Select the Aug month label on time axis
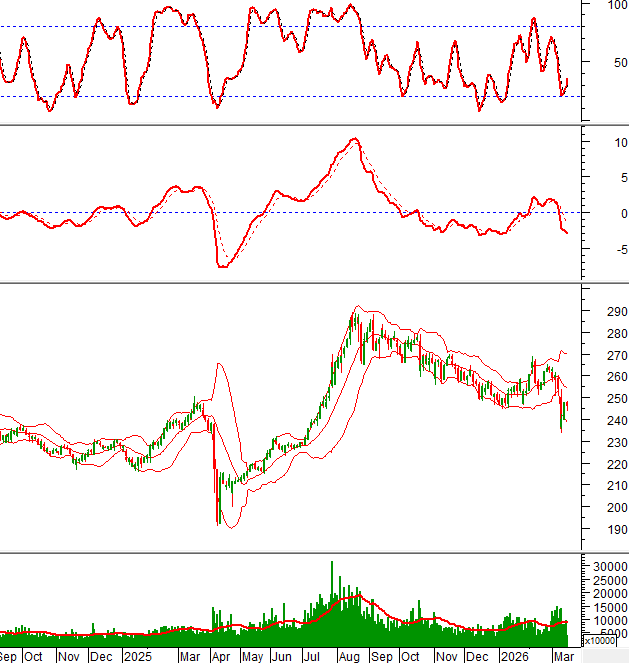Viewport: 629px width, 663px height. click(x=348, y=656)
